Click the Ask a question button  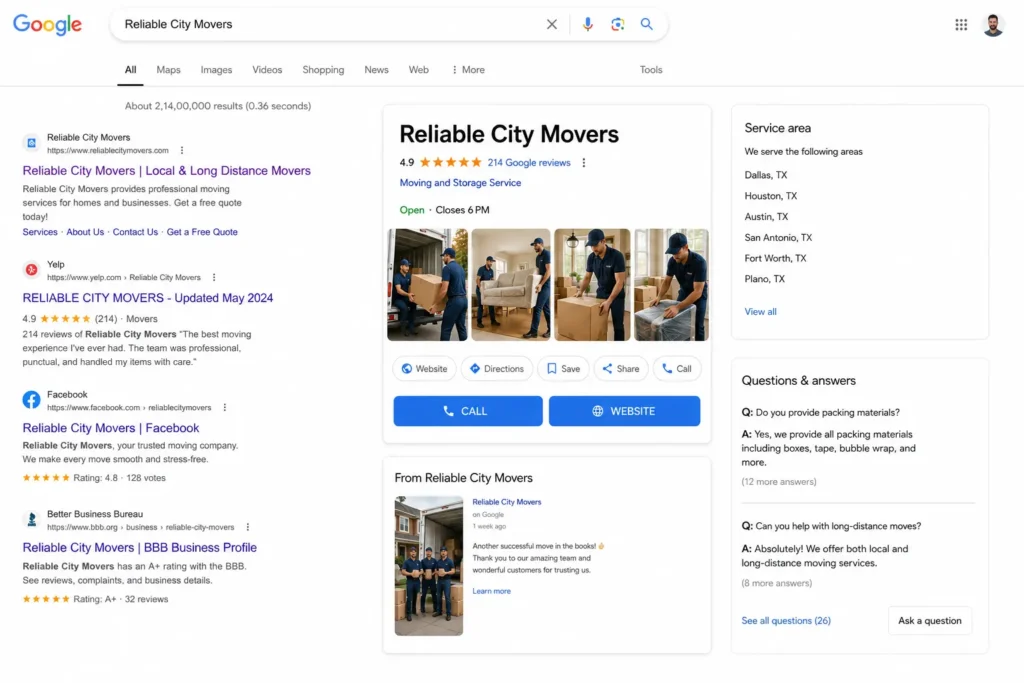tap(929, 620)
